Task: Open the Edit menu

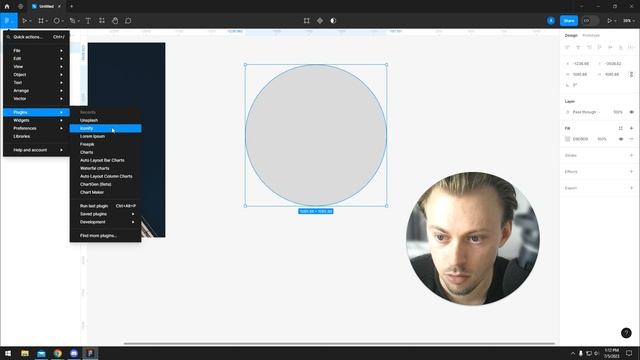Action: point(36,58)
